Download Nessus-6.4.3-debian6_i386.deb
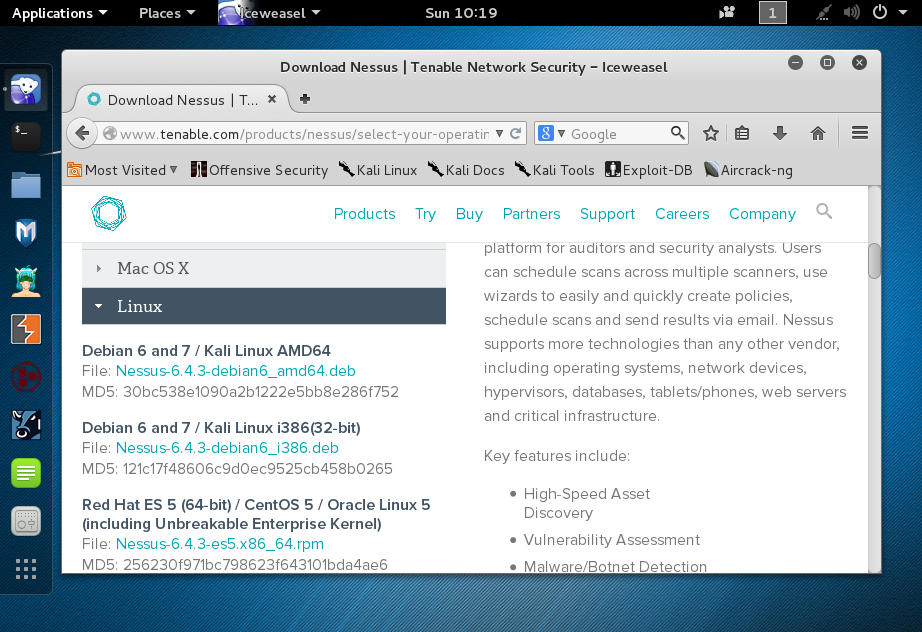 pos(227,448)
